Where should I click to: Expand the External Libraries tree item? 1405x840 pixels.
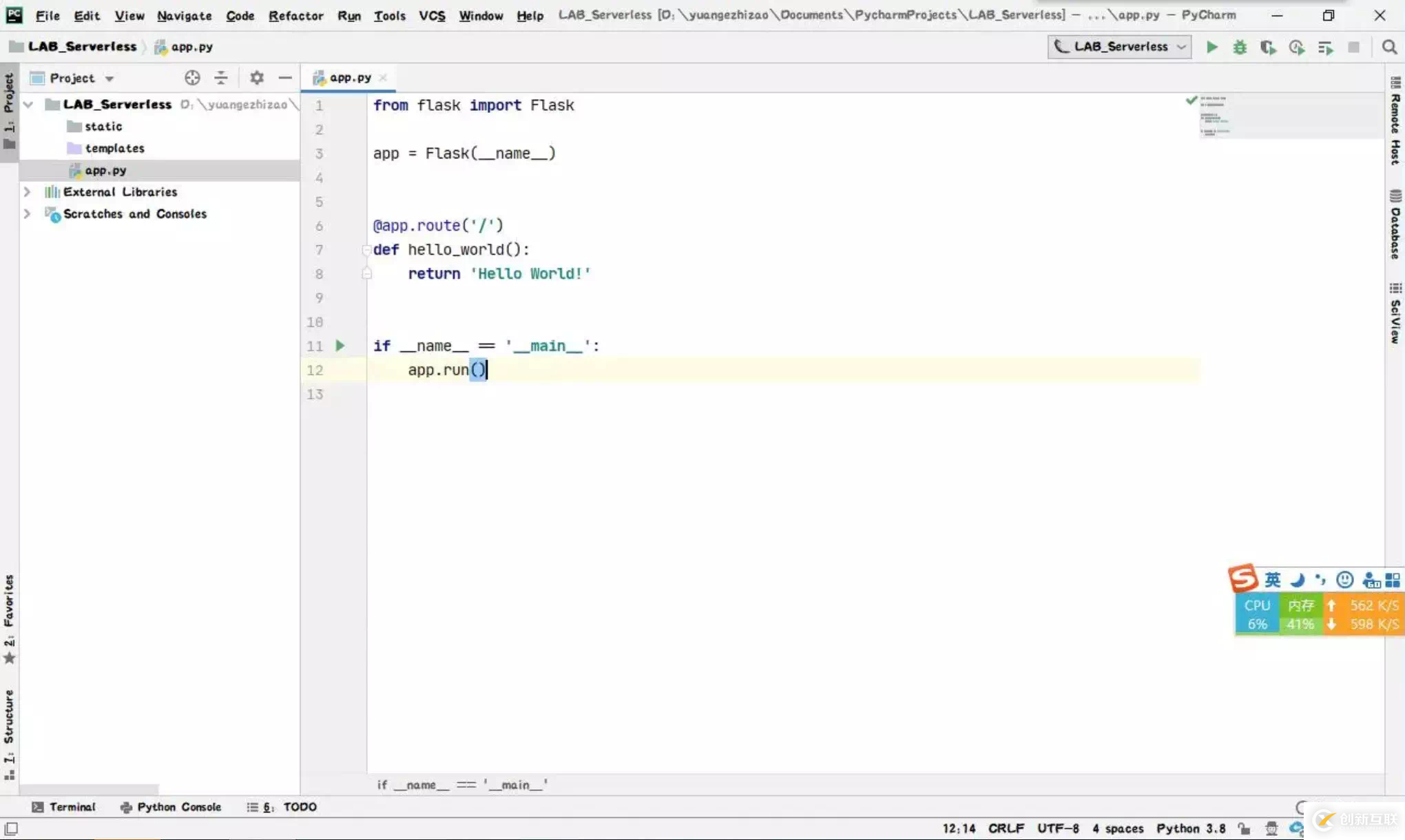click(26, 191)
